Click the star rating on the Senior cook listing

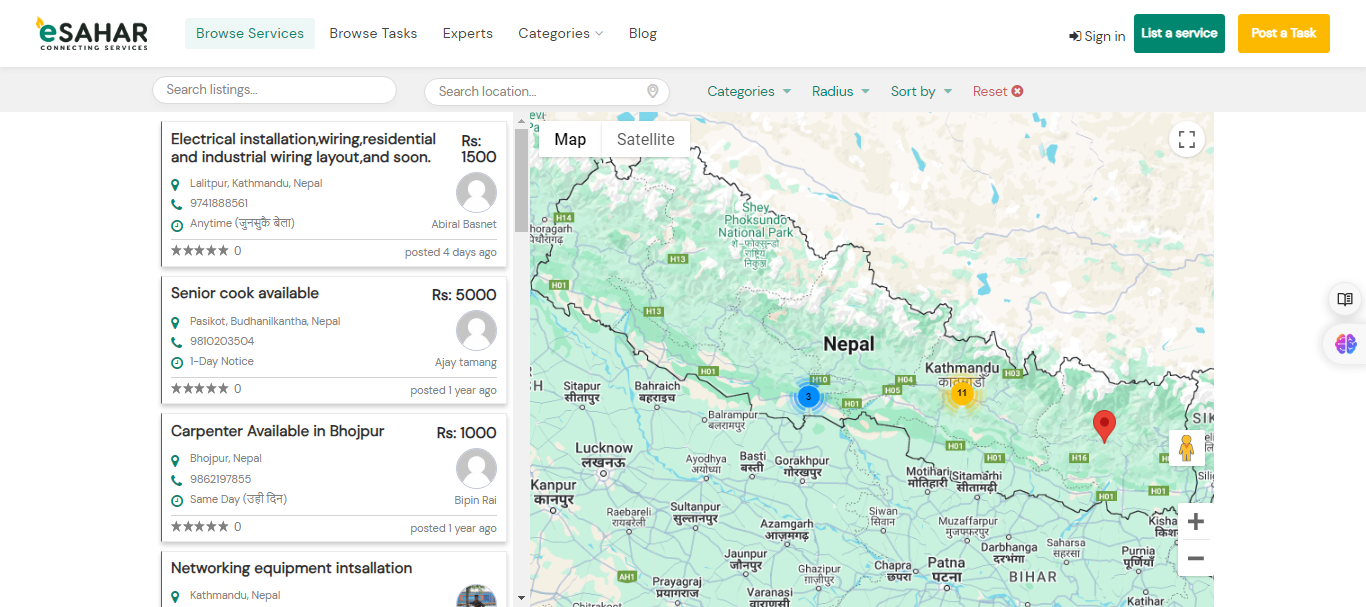click(x=200, y=389)
